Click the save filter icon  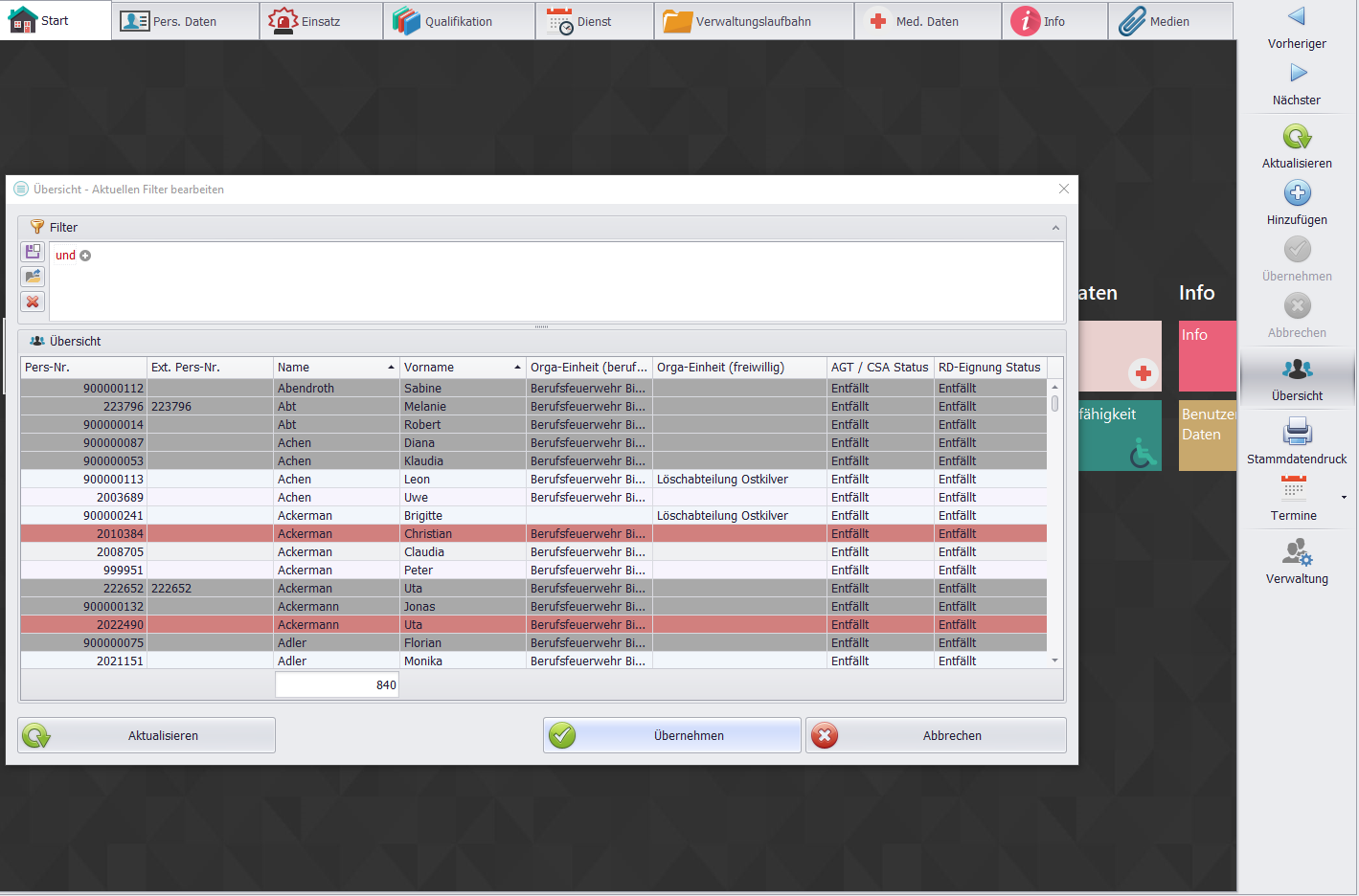point(33,252)
